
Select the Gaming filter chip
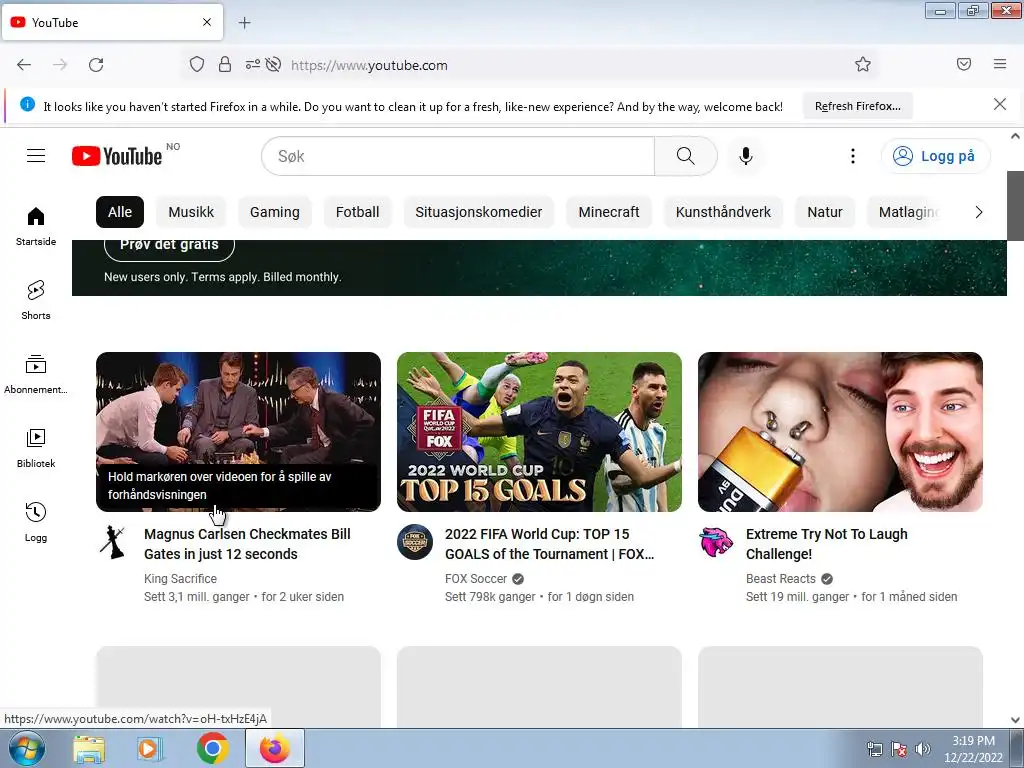[274, 212]
